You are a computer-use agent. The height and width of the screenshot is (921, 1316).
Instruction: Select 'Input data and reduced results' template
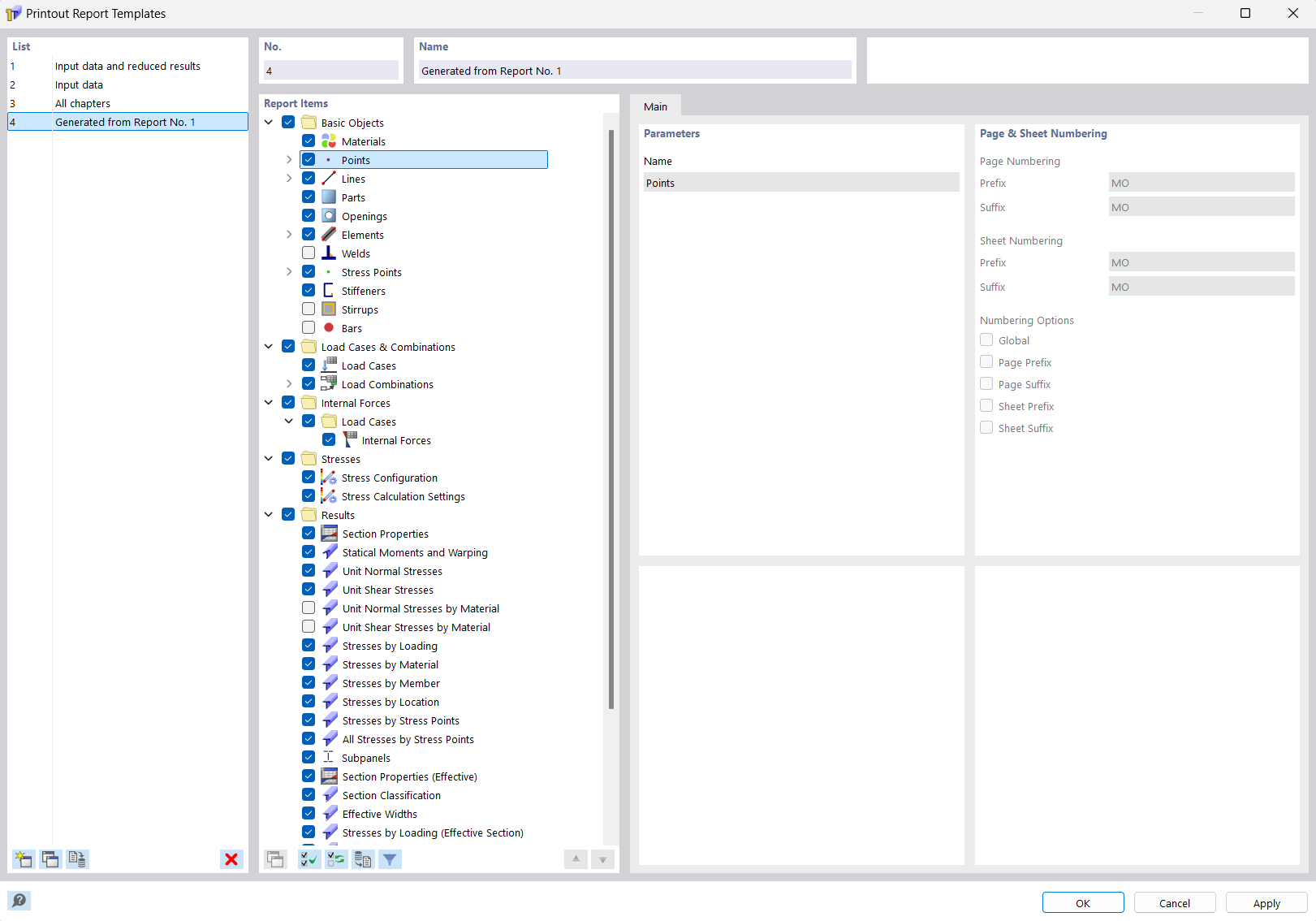coord(127,67)
